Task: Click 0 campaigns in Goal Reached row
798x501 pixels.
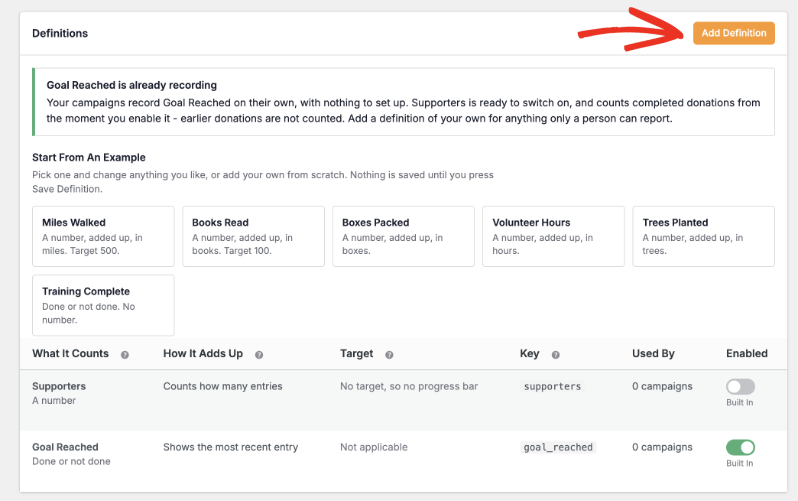Action: [662, 447]
